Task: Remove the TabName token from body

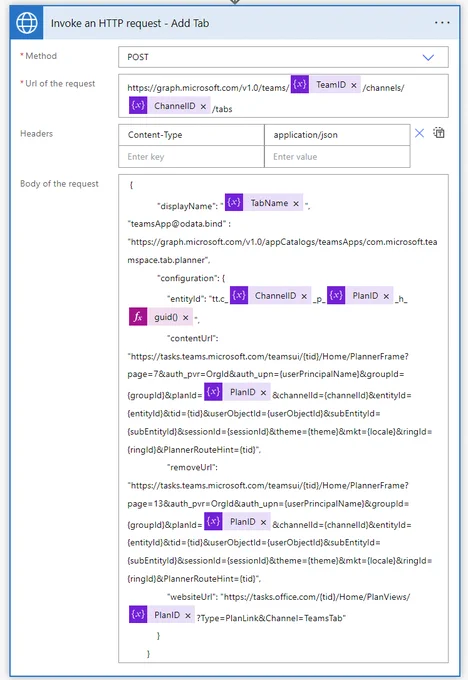Action: pos(296,203)
